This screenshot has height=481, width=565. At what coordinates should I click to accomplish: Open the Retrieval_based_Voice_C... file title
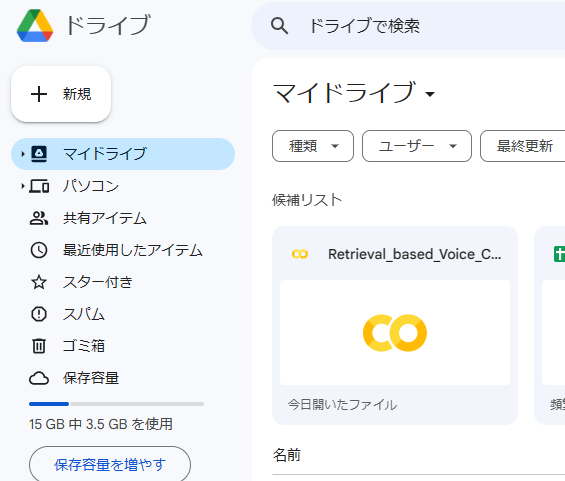click(x=414, y=254)
